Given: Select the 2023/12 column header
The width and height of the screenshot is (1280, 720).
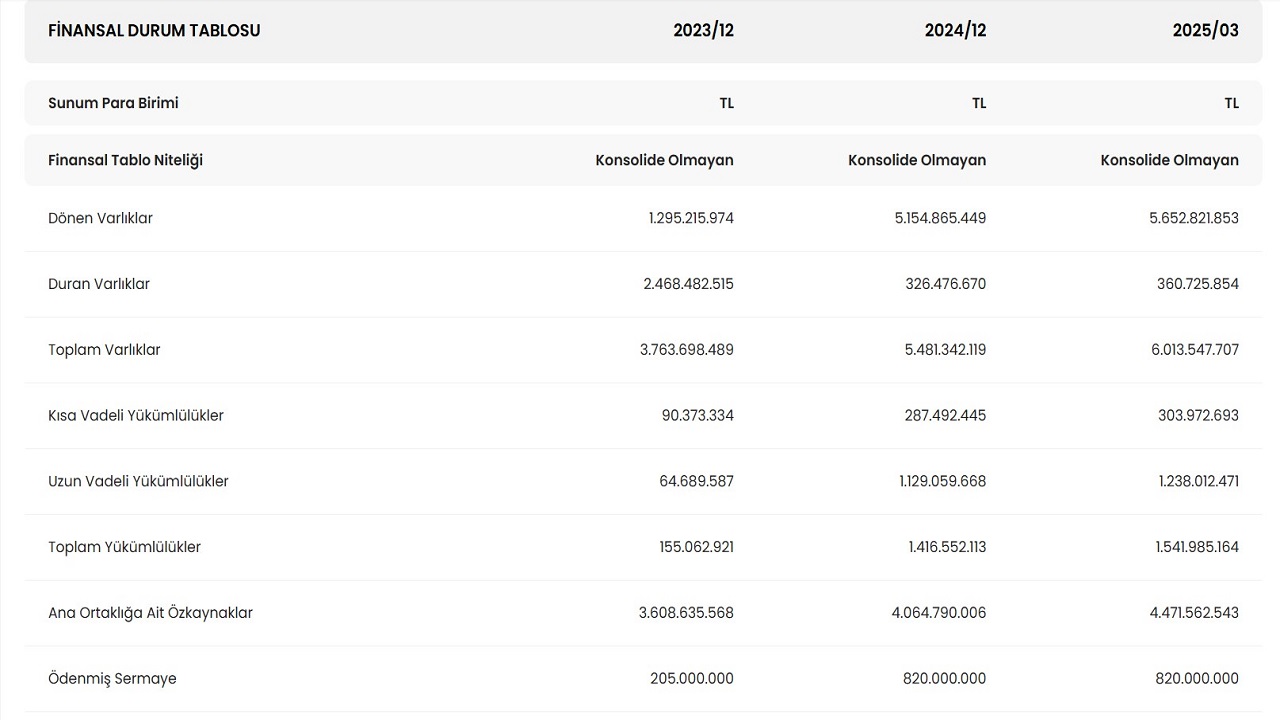Looking at the screenshot, I should click(x=703, y=30).
